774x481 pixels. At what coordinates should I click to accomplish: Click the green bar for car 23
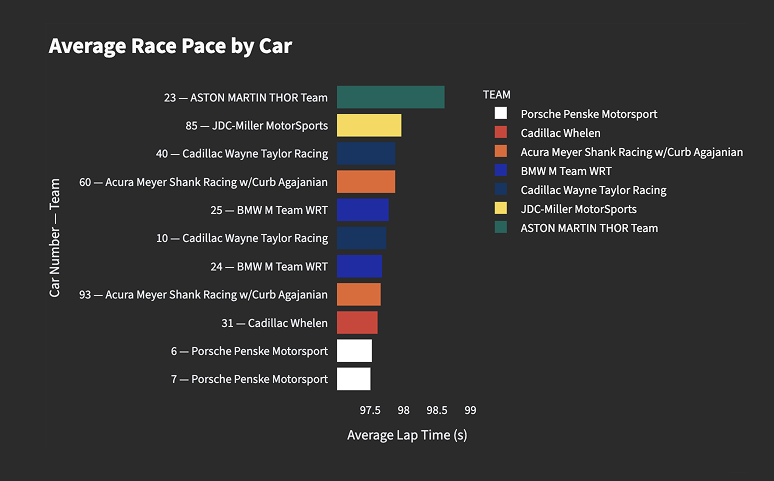[390, 97]
